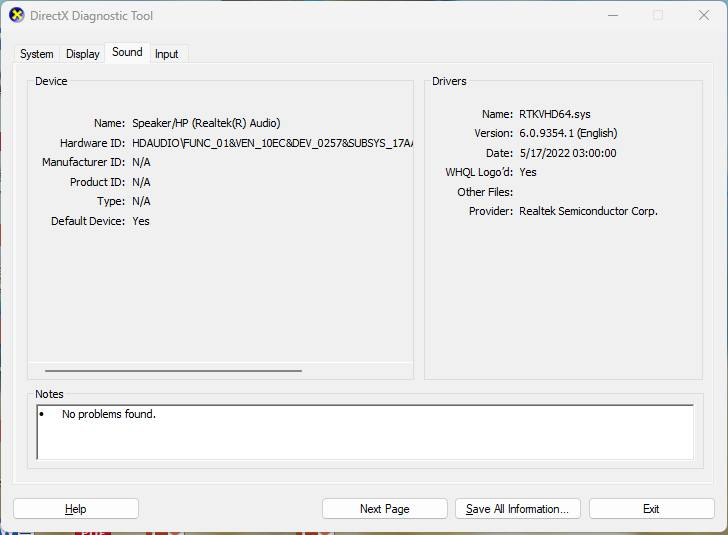Click the driver date 5/17/2022 value
The height and width of the screenshot is (535, 728).
567,153
